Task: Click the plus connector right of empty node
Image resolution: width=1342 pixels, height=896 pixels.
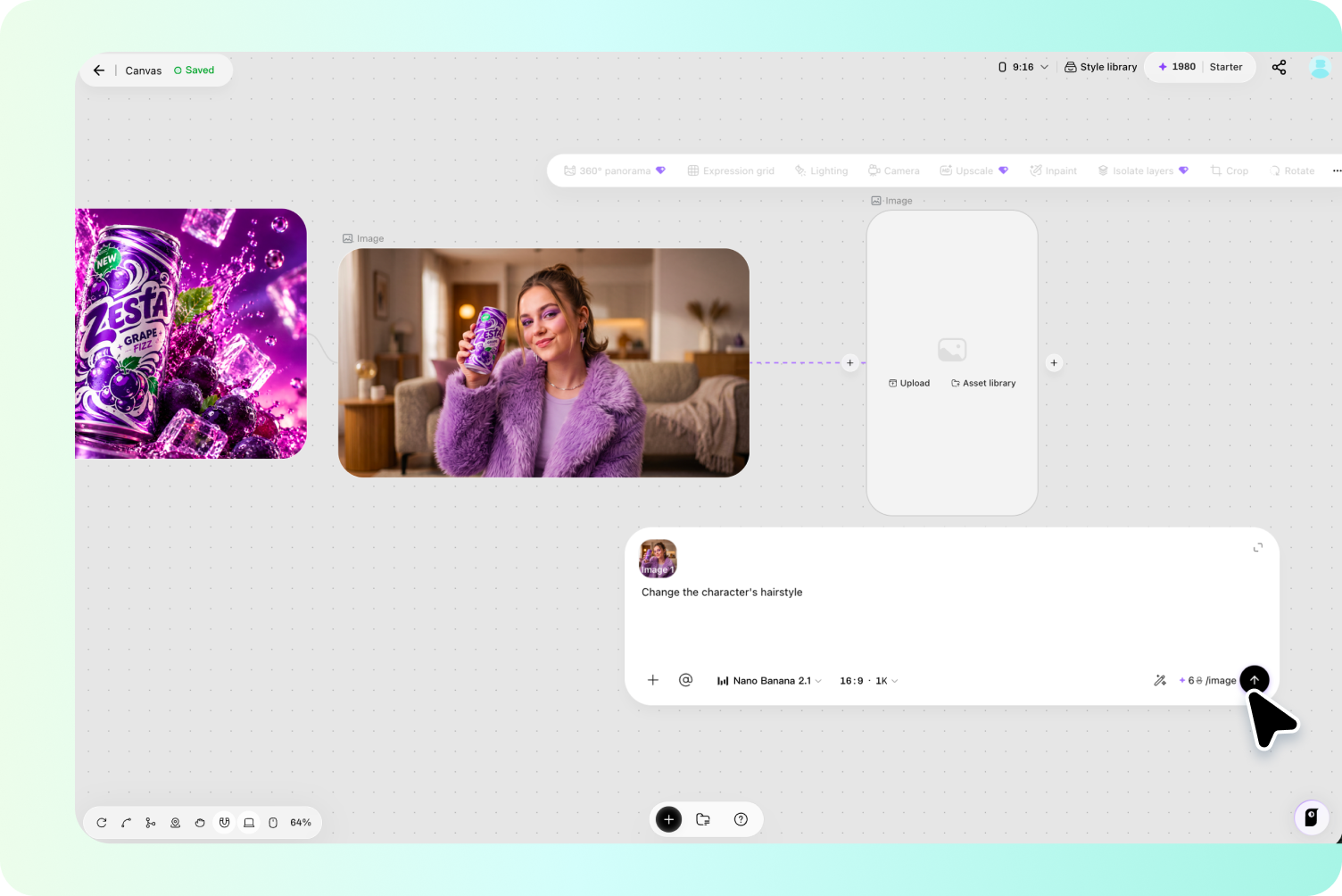Action: [1054, 363]
